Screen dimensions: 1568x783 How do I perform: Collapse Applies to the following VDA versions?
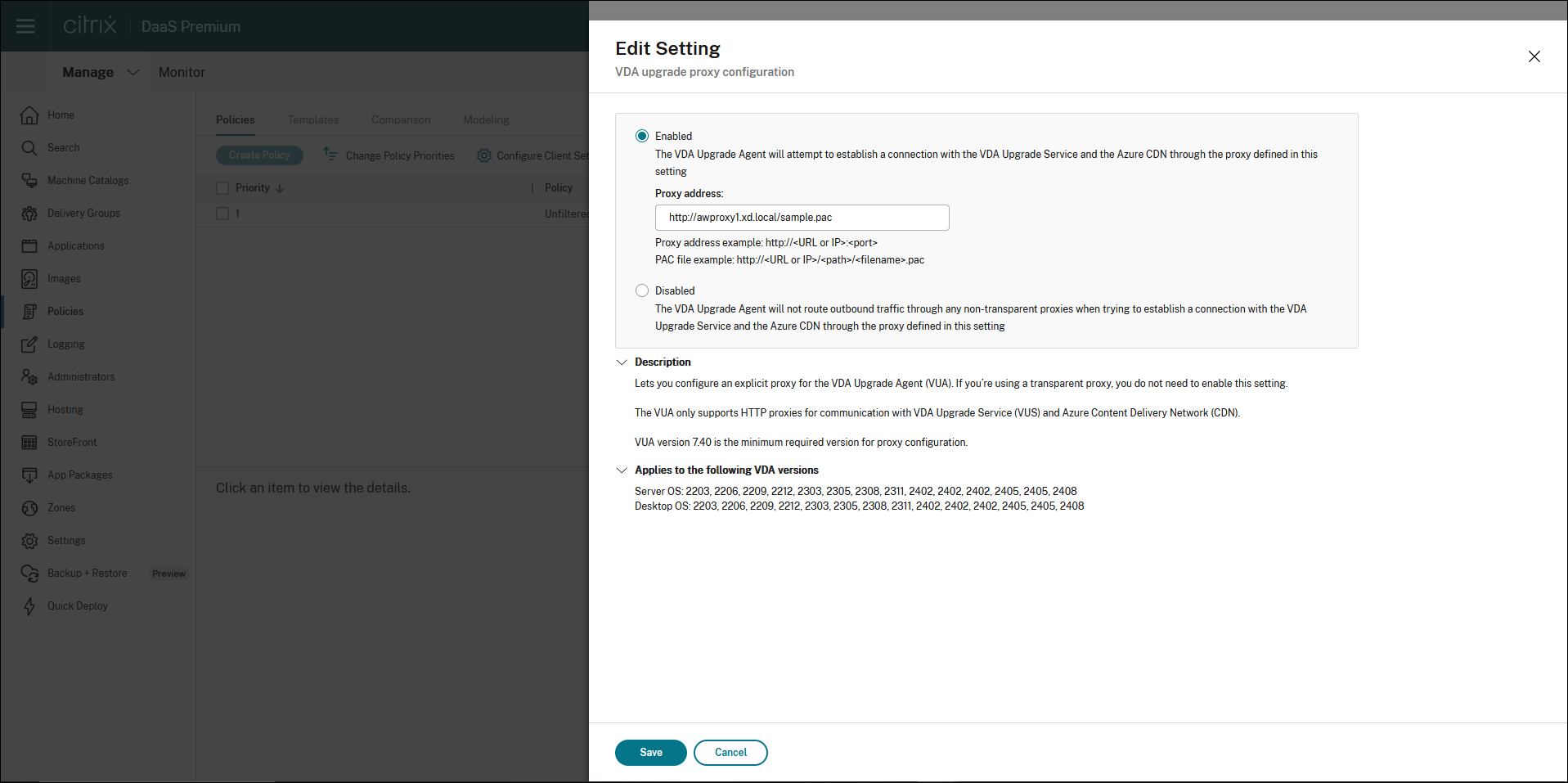pos(622,470)
